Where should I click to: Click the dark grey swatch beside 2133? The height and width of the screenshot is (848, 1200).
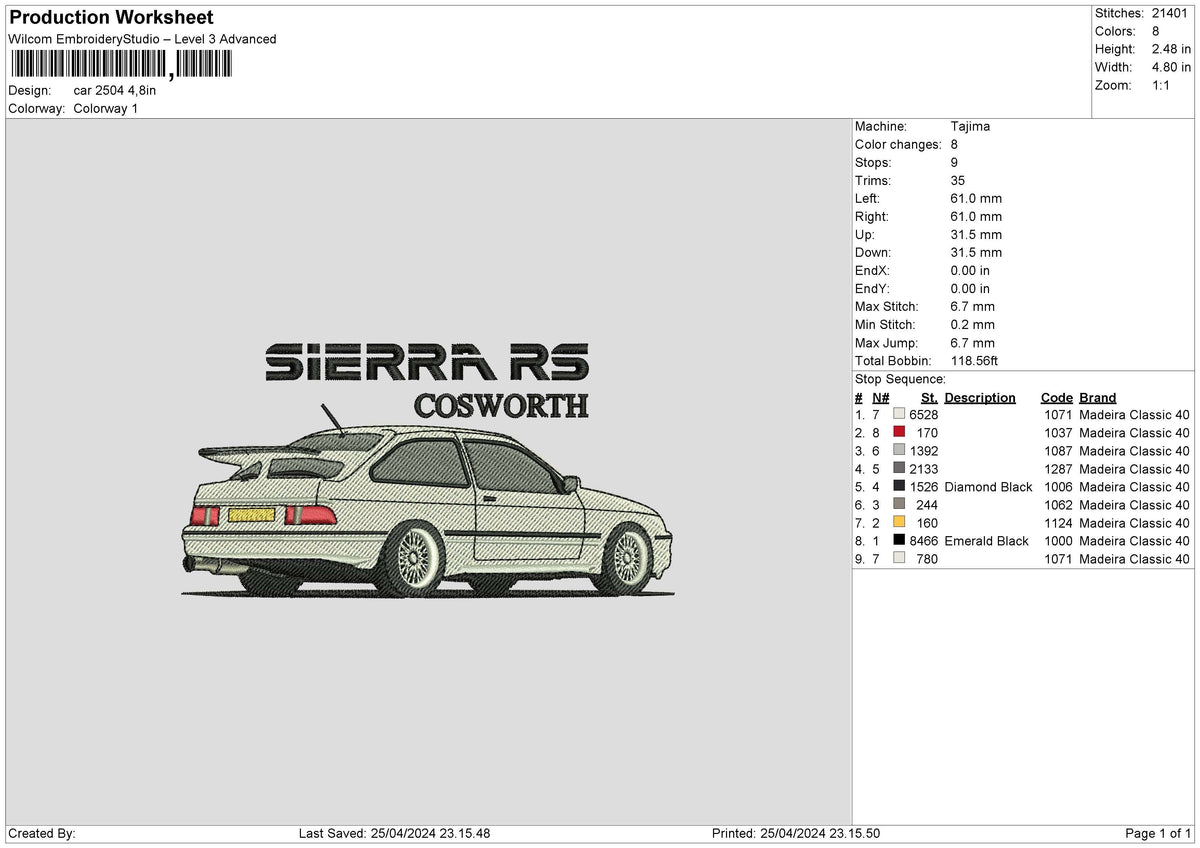pos(899,469)
